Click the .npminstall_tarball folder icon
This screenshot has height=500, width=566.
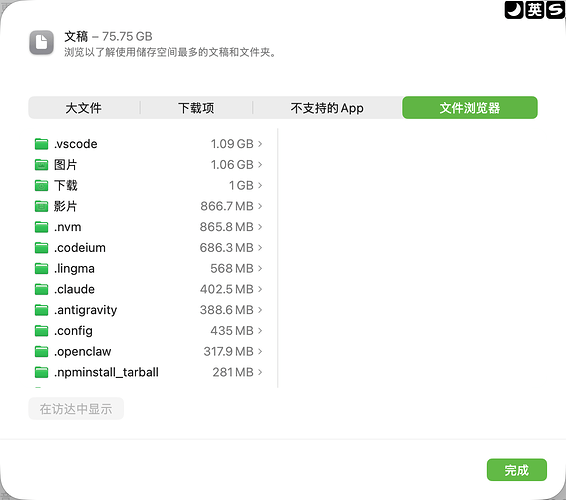42,373
